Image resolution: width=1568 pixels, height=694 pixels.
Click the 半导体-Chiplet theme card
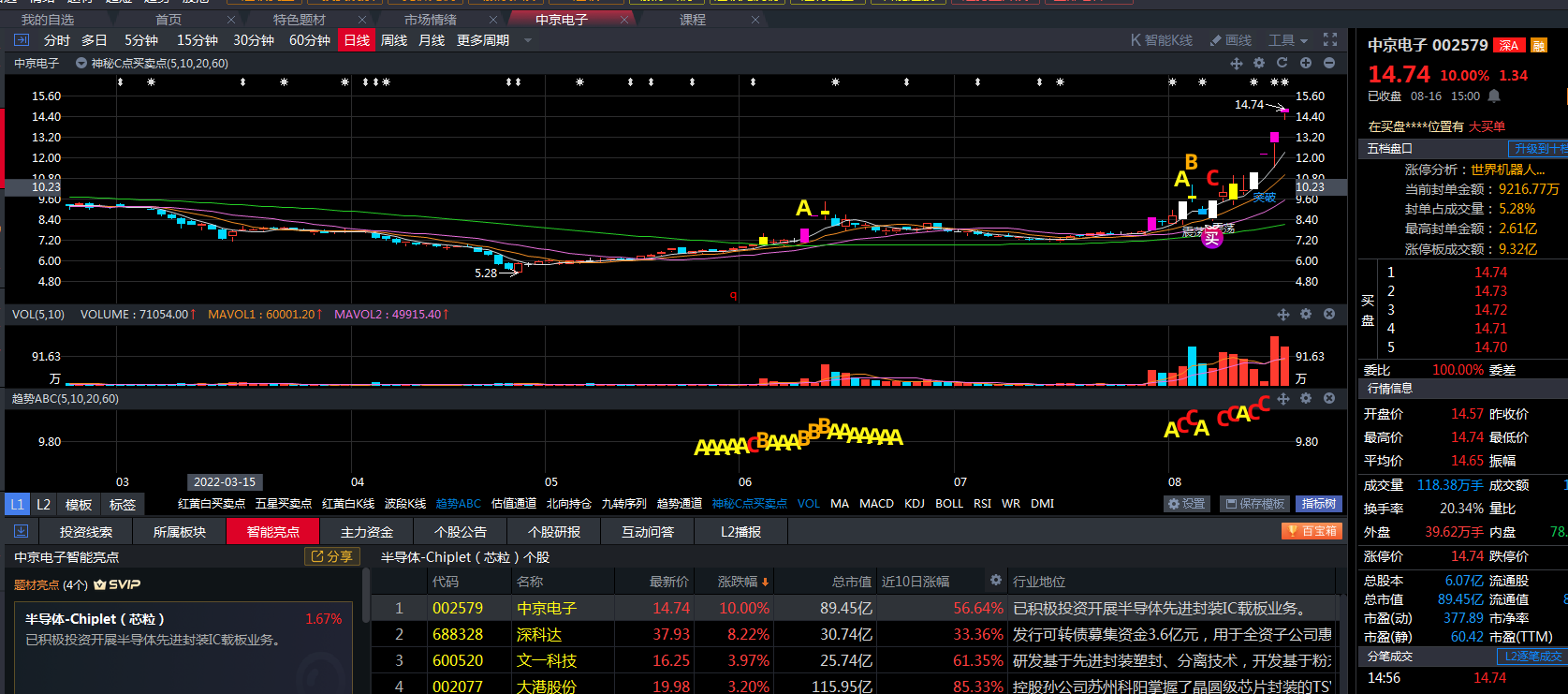click(x=183, y=648)
